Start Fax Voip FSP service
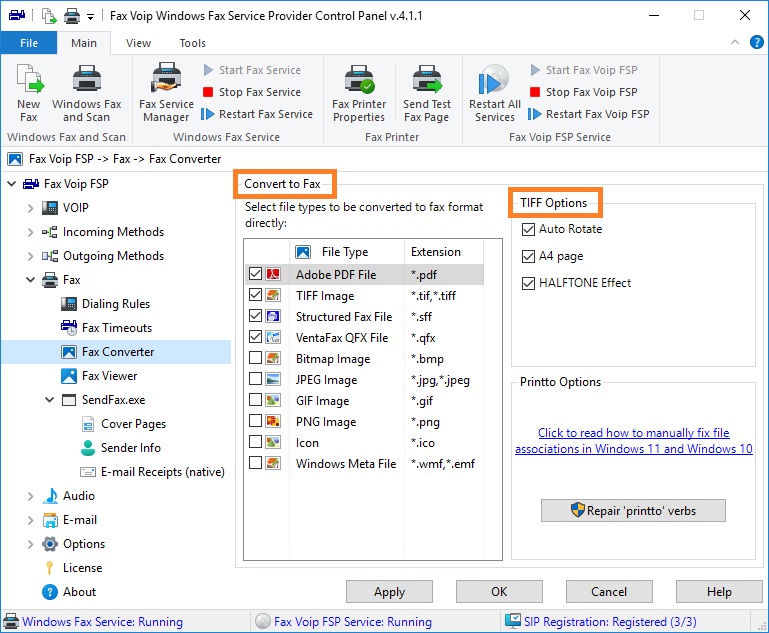The image size is (769, 633). click(584, 70)
